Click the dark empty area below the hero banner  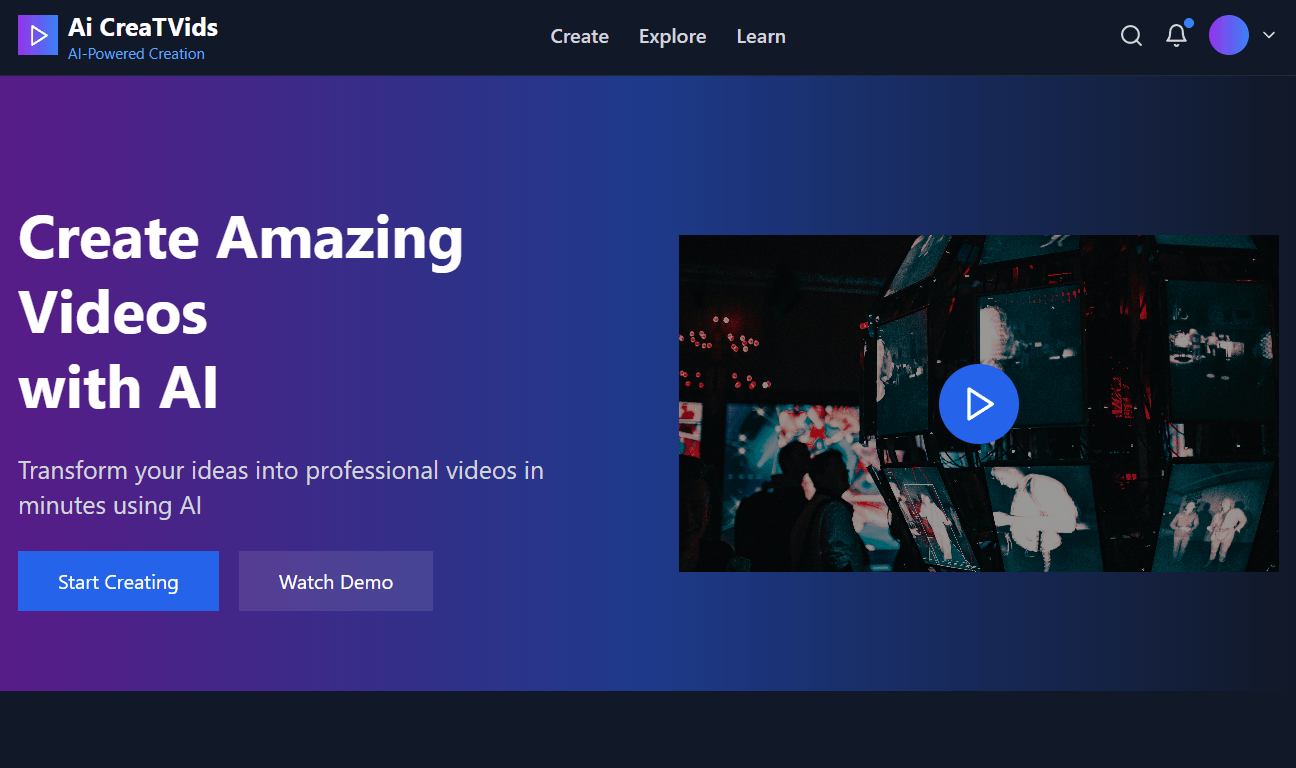tap(648, 730)
